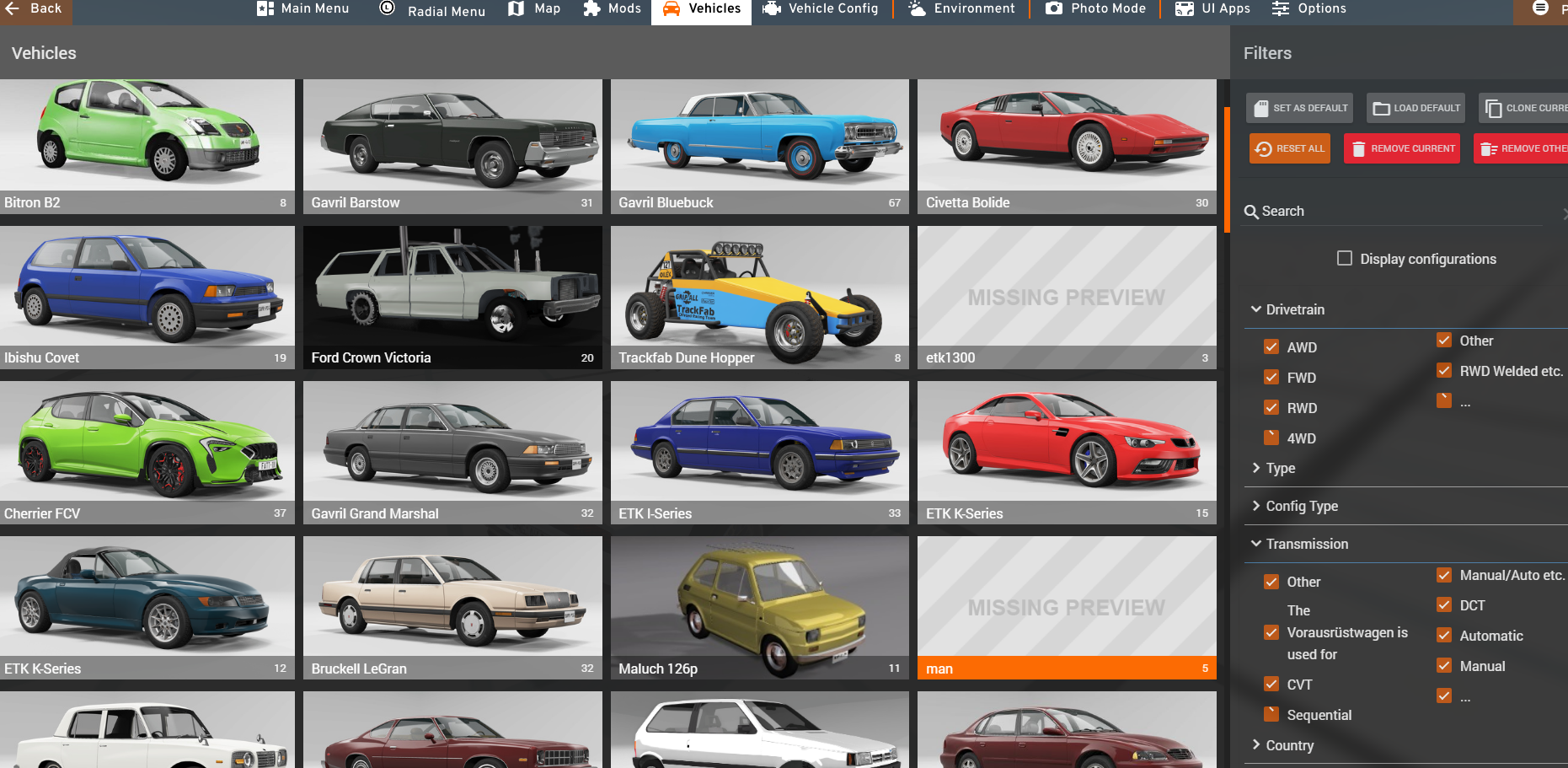The width and height of the screenshot is (1568, 768).
Task: Enable Display configurations checkbox
Action: [x=1345, y=258]
